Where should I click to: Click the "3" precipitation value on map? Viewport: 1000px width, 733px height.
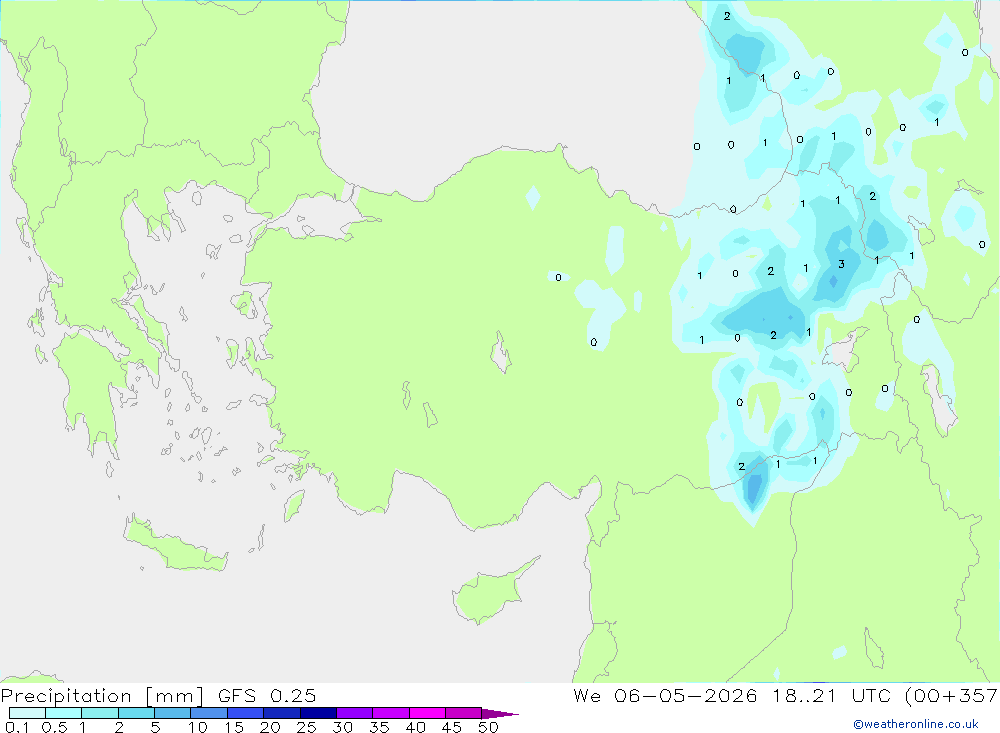pos(841,264)
